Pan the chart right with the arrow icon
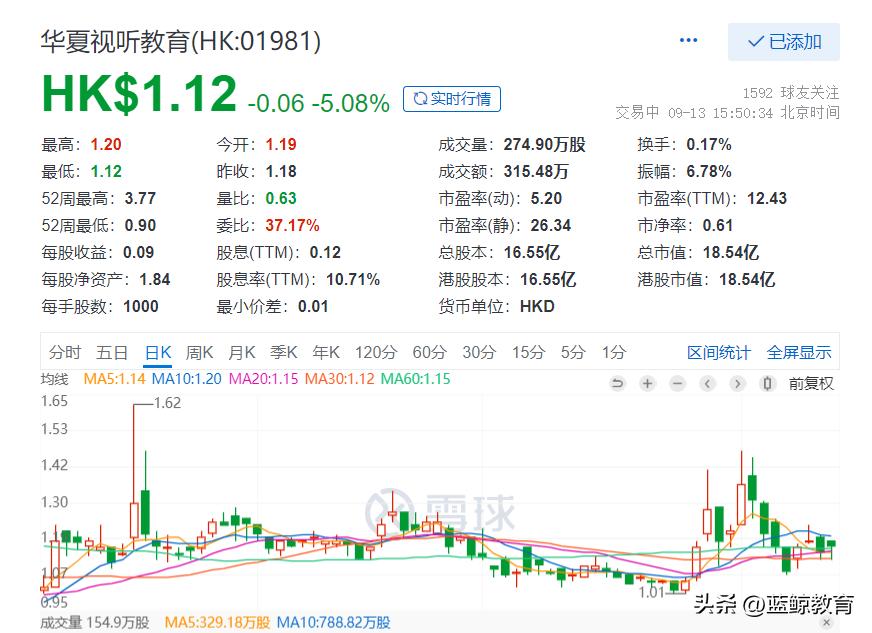Screen dimensions: 872x633 click(x=737, y=383)
